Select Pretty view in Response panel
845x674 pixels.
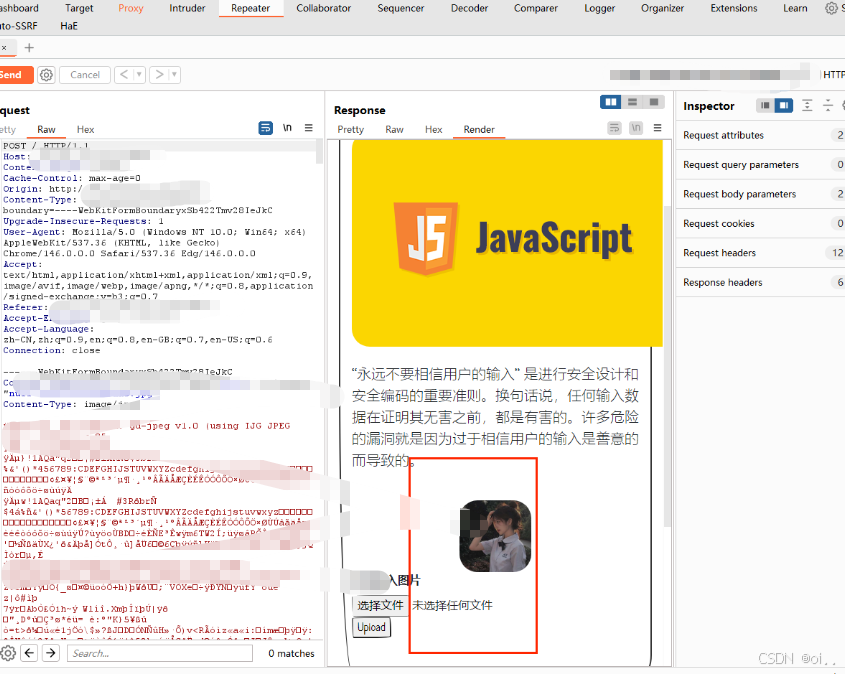tap(351, 129)
